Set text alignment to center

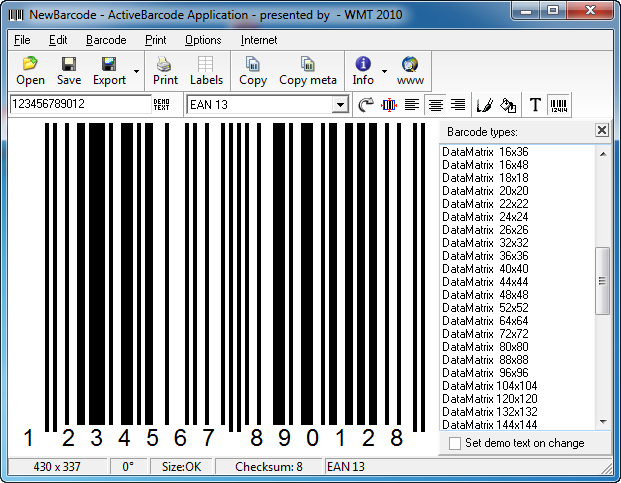[x=435, y=105]
